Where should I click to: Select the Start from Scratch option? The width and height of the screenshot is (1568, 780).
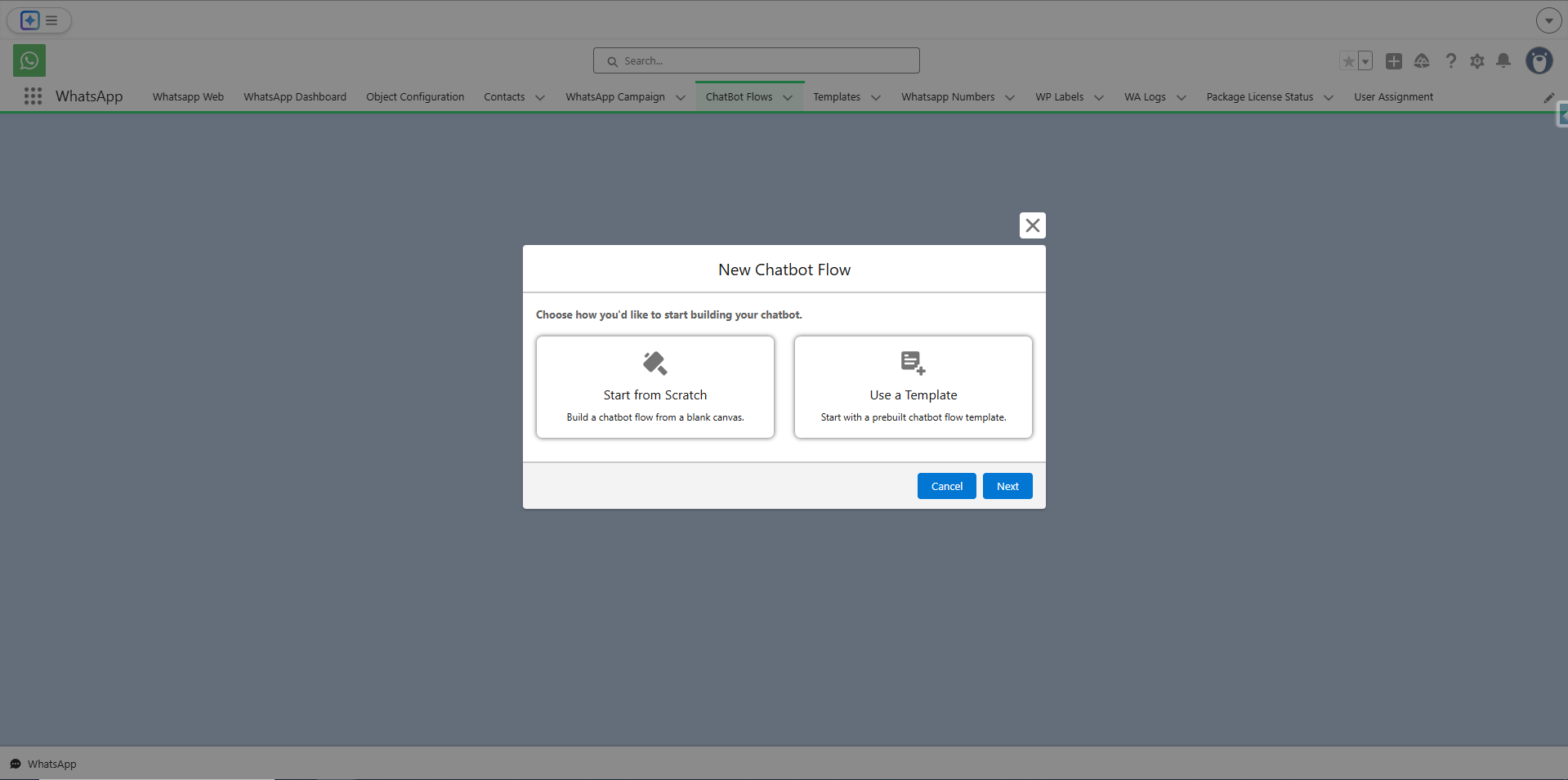click(x=654, y=386)
